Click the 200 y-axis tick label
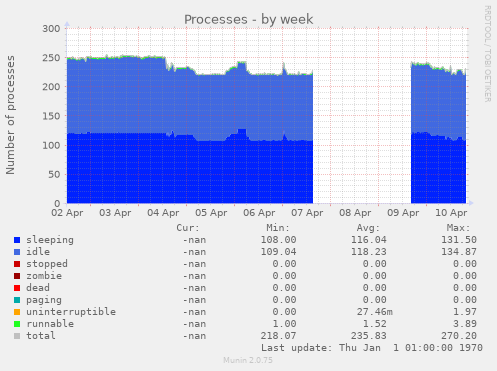This screenshot has height=371, width=497. tap(51, 87)
